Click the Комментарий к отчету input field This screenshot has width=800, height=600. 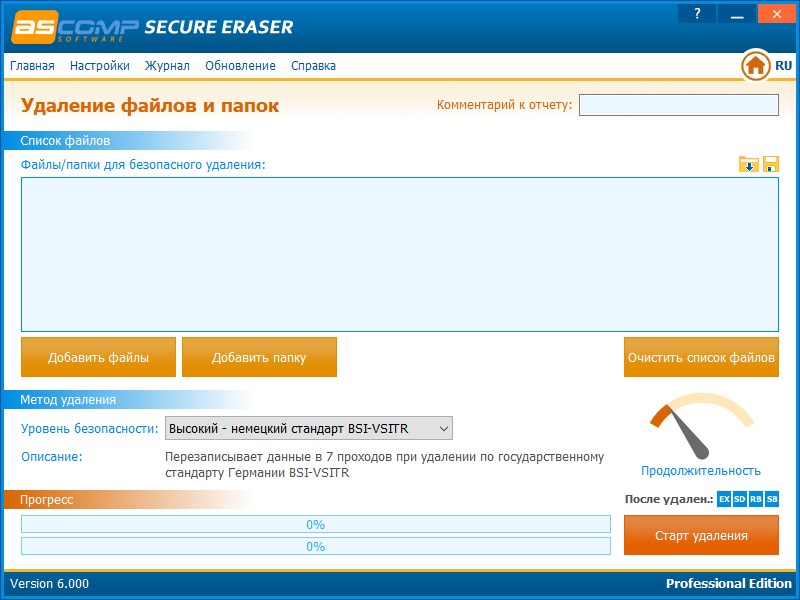pos(677,104)
